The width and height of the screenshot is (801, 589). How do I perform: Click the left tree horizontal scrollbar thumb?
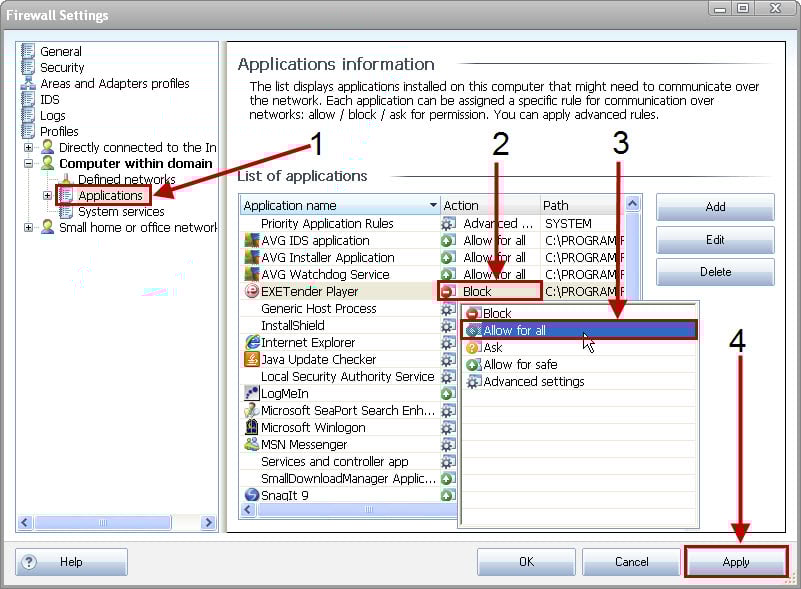[x=103, y=523]
